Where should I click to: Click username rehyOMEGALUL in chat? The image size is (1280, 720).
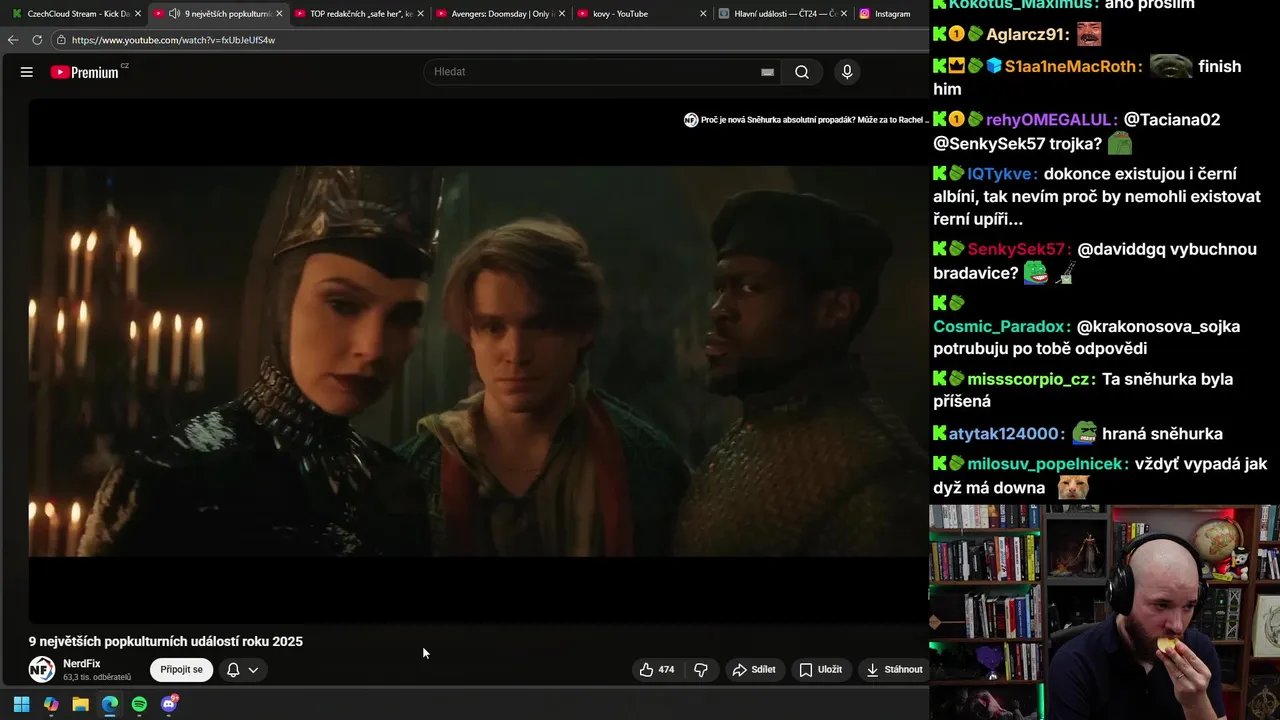[1051, 119]
